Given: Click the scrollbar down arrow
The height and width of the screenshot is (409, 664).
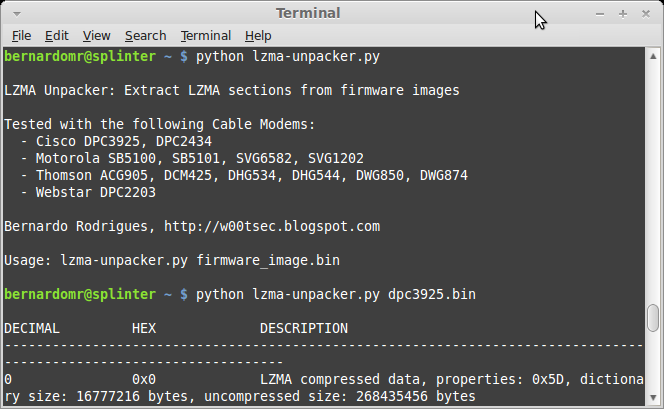Looking at the screenshot, I should (x=654, y=400).
